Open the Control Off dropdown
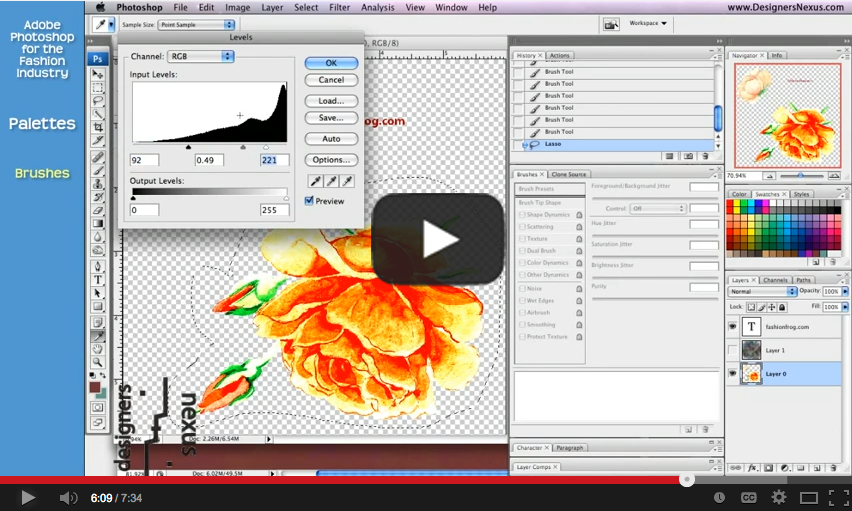The width and height of the screenshot is (852, 511). [657, 208]
